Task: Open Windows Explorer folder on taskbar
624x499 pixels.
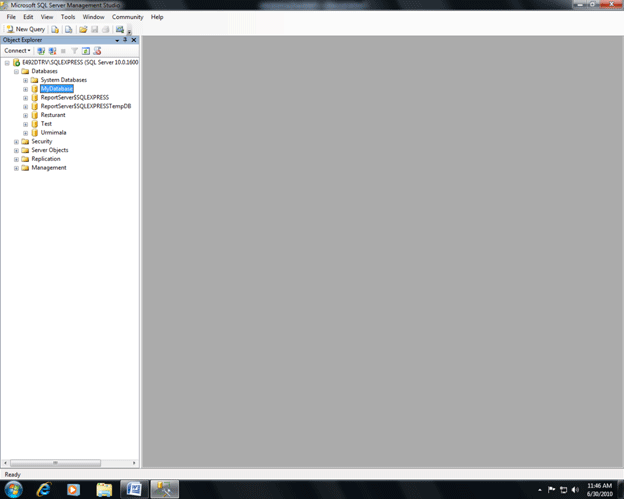Action: point(104,489)
